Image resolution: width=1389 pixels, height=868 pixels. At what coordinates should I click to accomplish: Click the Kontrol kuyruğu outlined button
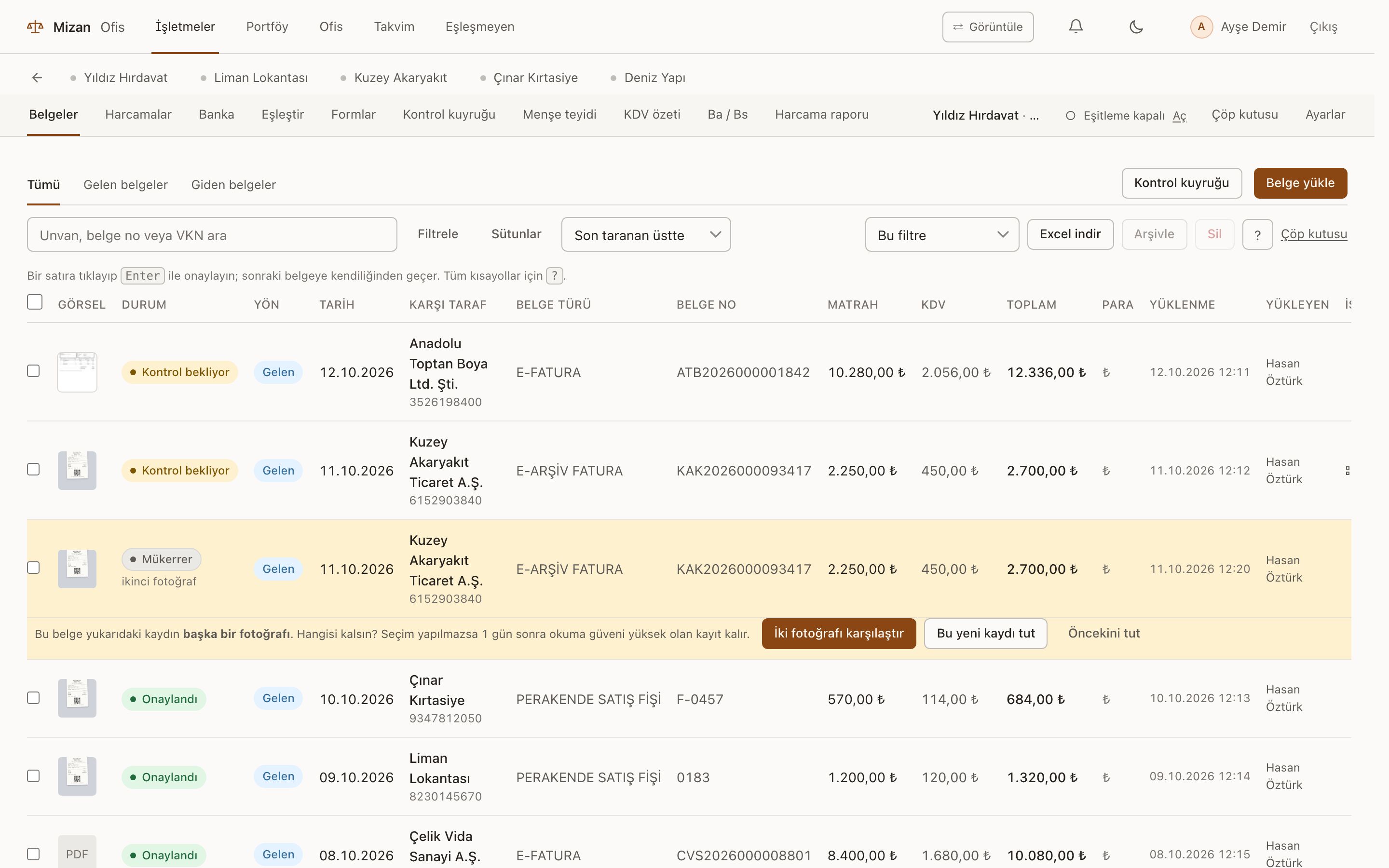click(1181, 183)
